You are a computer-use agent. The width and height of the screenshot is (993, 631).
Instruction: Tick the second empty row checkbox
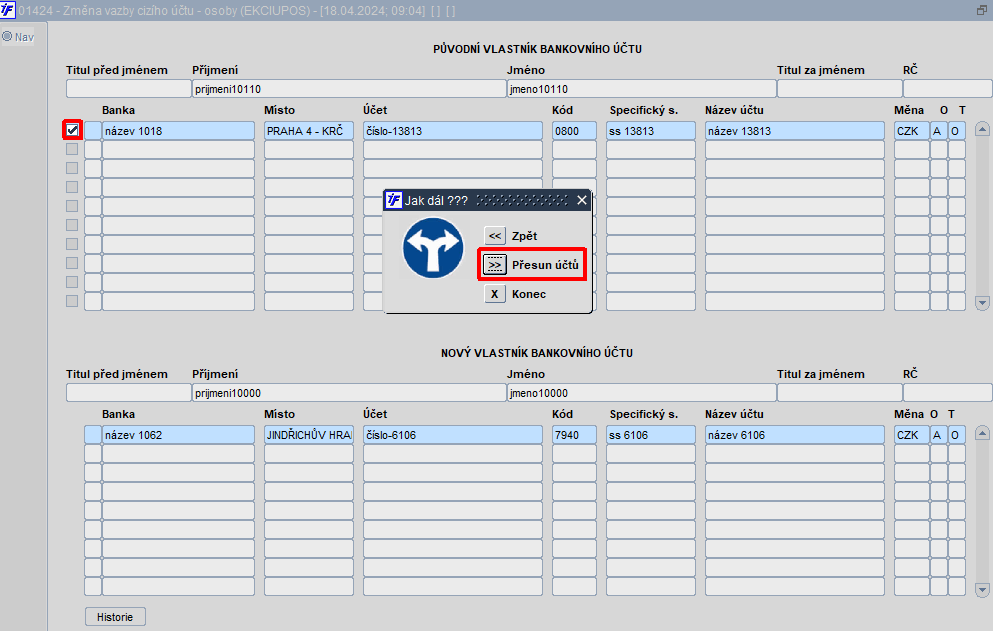tap(72, 168)
